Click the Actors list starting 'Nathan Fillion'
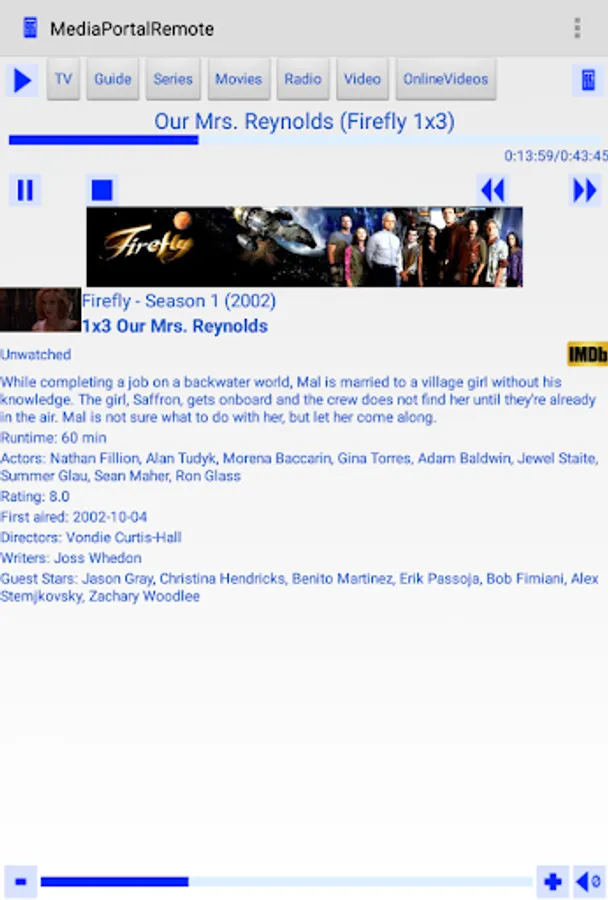Viewport: 608px width, 900px height. pyautogui.click(x=299, y=467)
